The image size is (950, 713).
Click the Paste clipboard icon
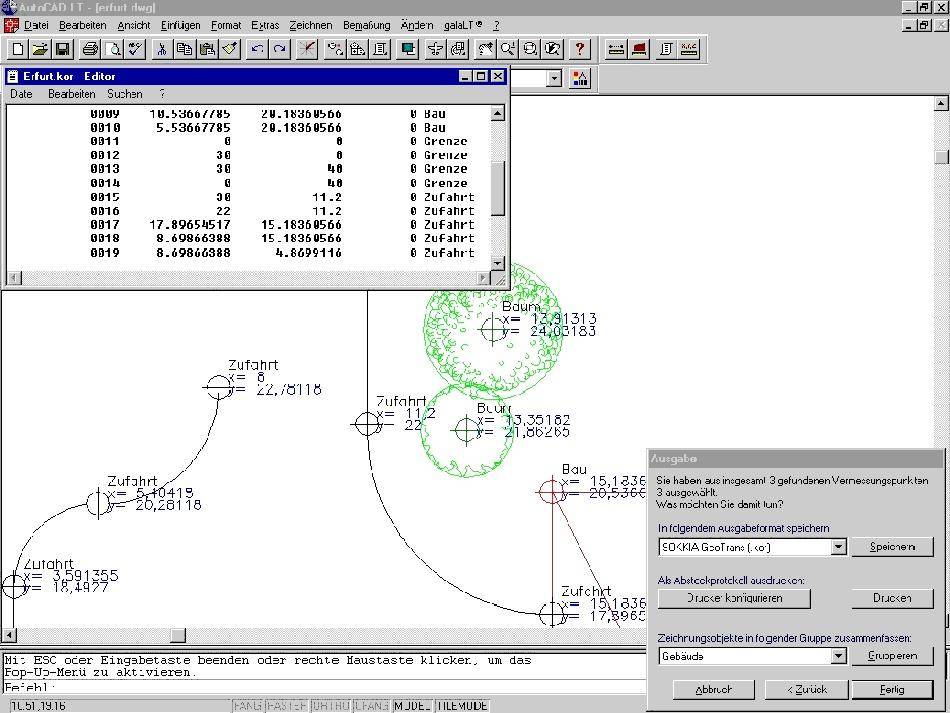pyautogui.click(x=207, y=49)
